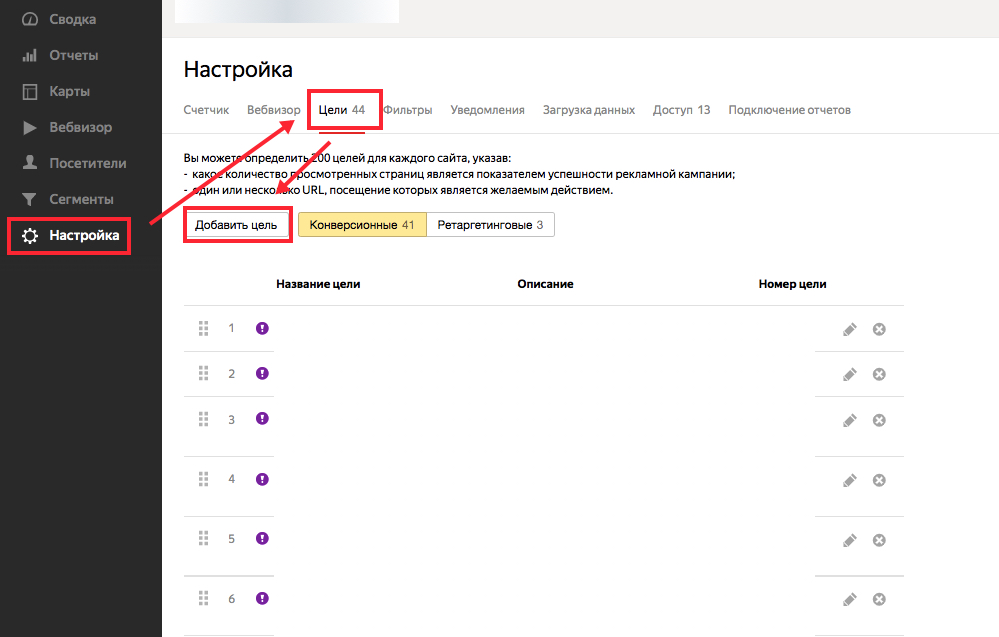Switch to the Уведомления tab
This screenshot has width=999, height=637.
pos(487,110)
